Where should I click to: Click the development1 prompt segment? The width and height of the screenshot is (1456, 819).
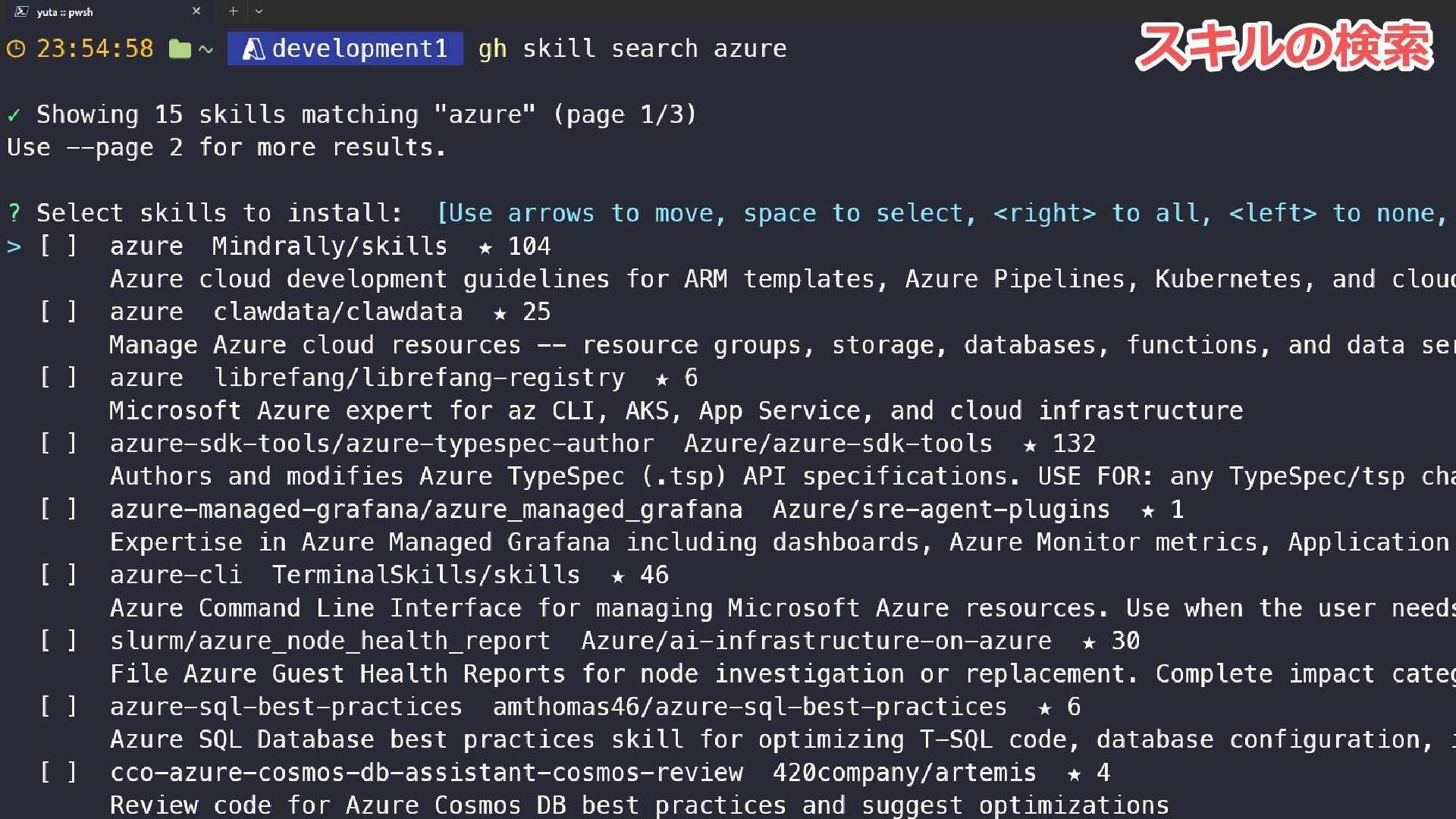[345, 49]
